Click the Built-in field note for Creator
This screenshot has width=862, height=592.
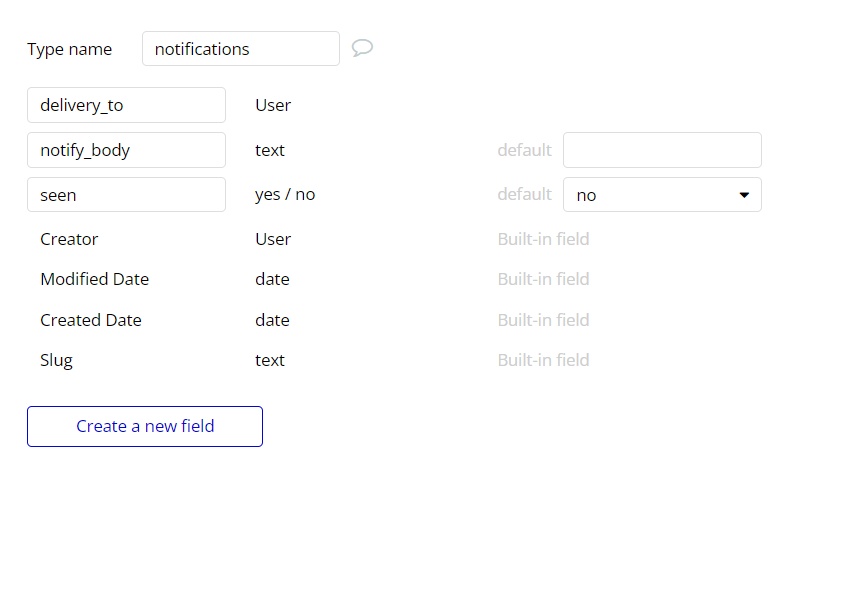[543, 239]
